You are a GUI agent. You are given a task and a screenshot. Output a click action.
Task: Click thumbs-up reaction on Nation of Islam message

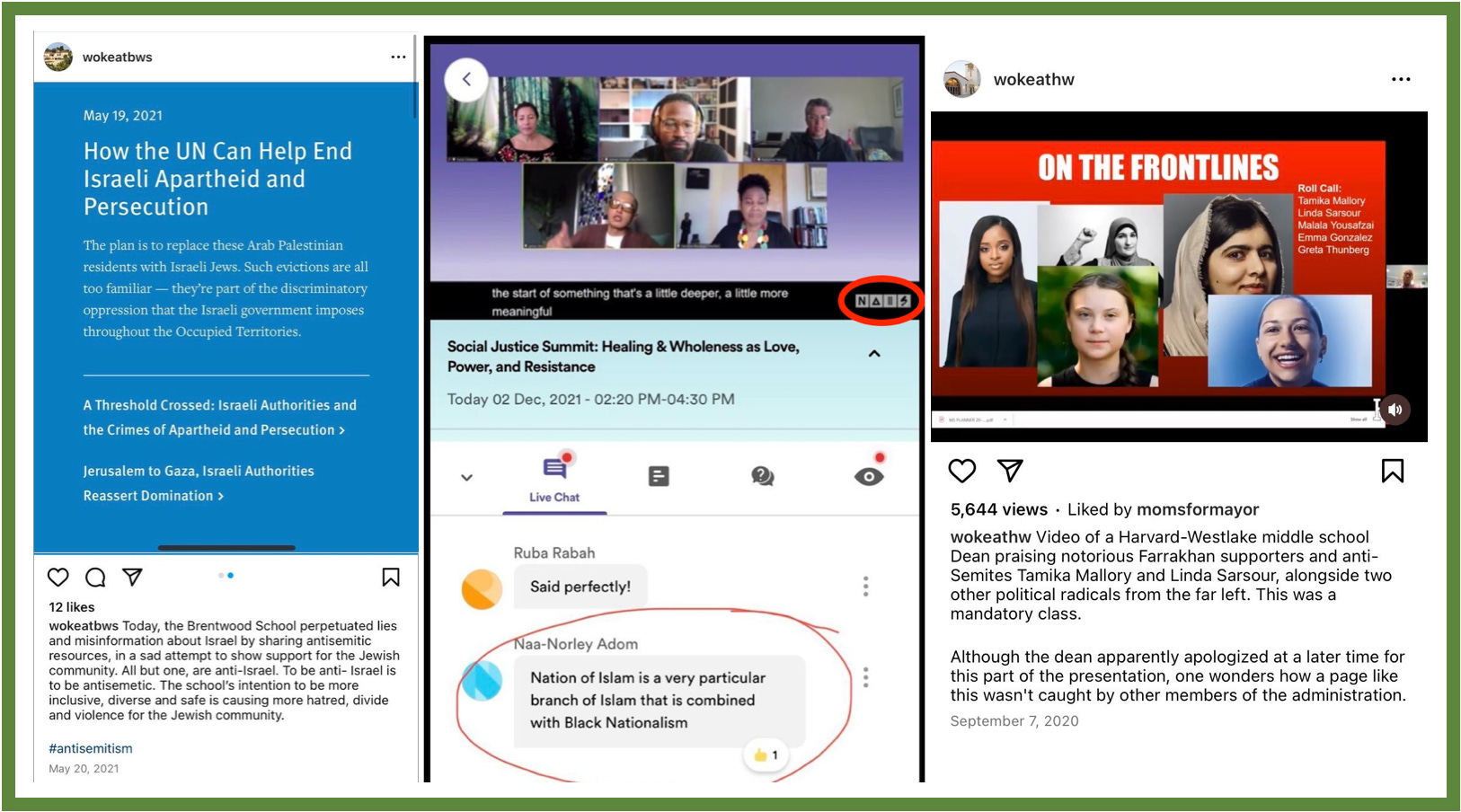pos(766,755)
